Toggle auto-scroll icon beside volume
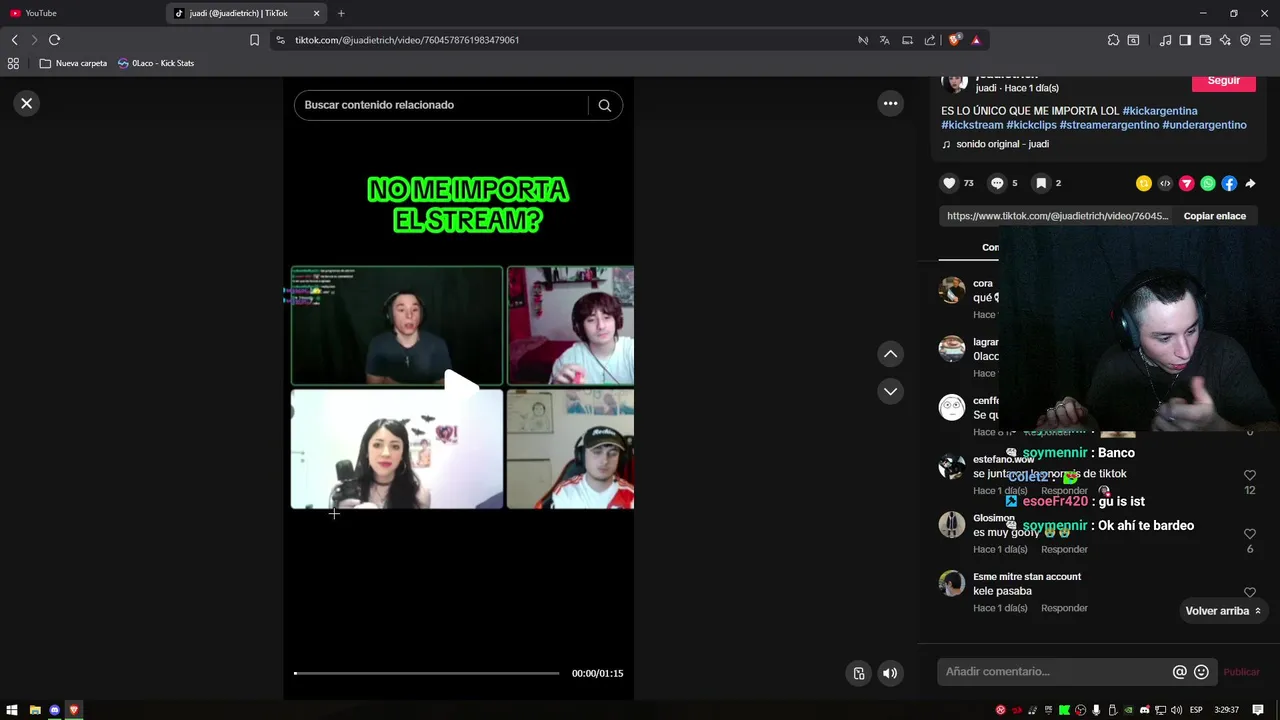The width and height of the screenshot is (1280, 720). 859,673
